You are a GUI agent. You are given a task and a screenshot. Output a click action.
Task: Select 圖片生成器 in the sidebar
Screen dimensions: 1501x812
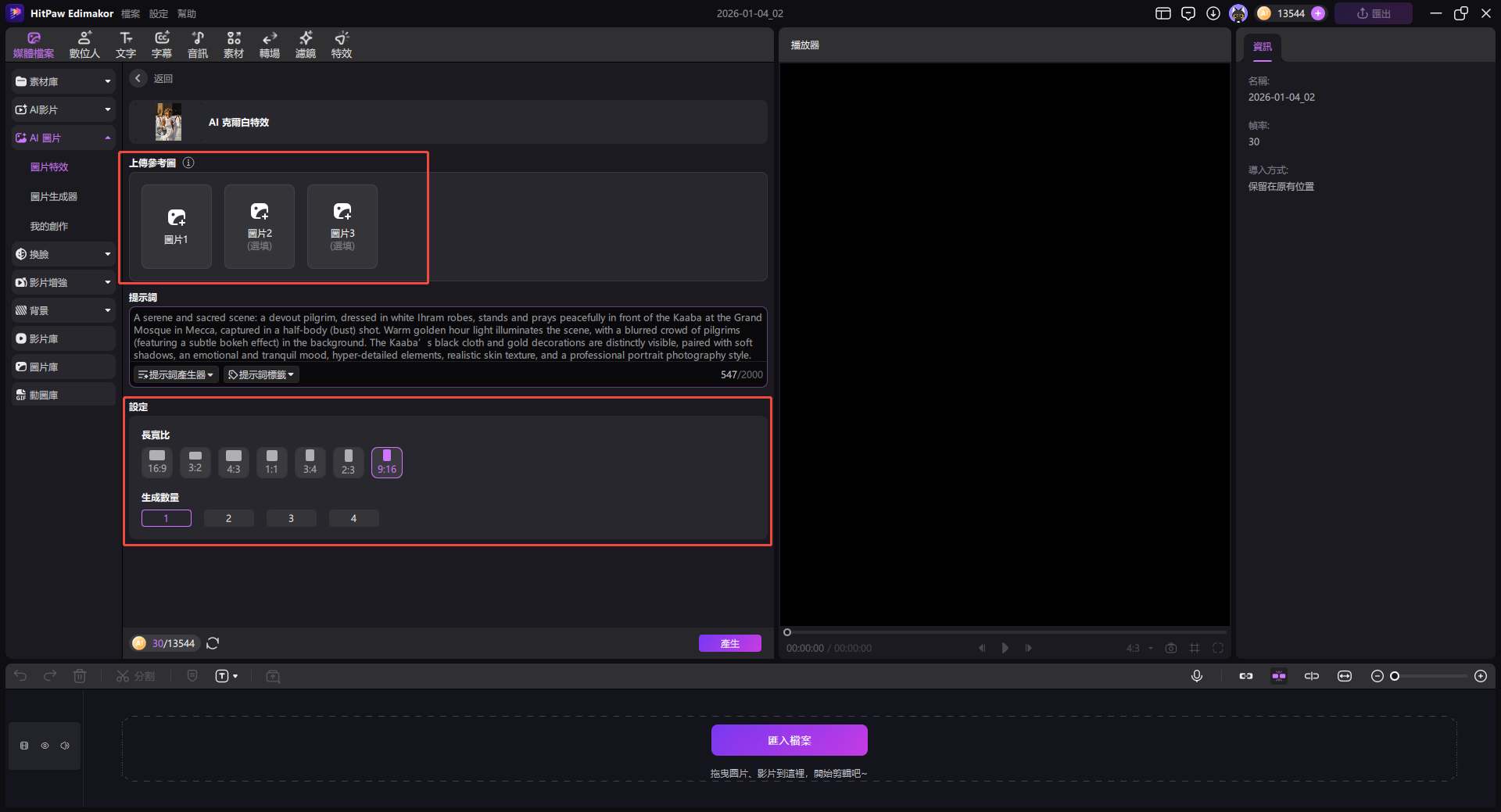point(54,196)
